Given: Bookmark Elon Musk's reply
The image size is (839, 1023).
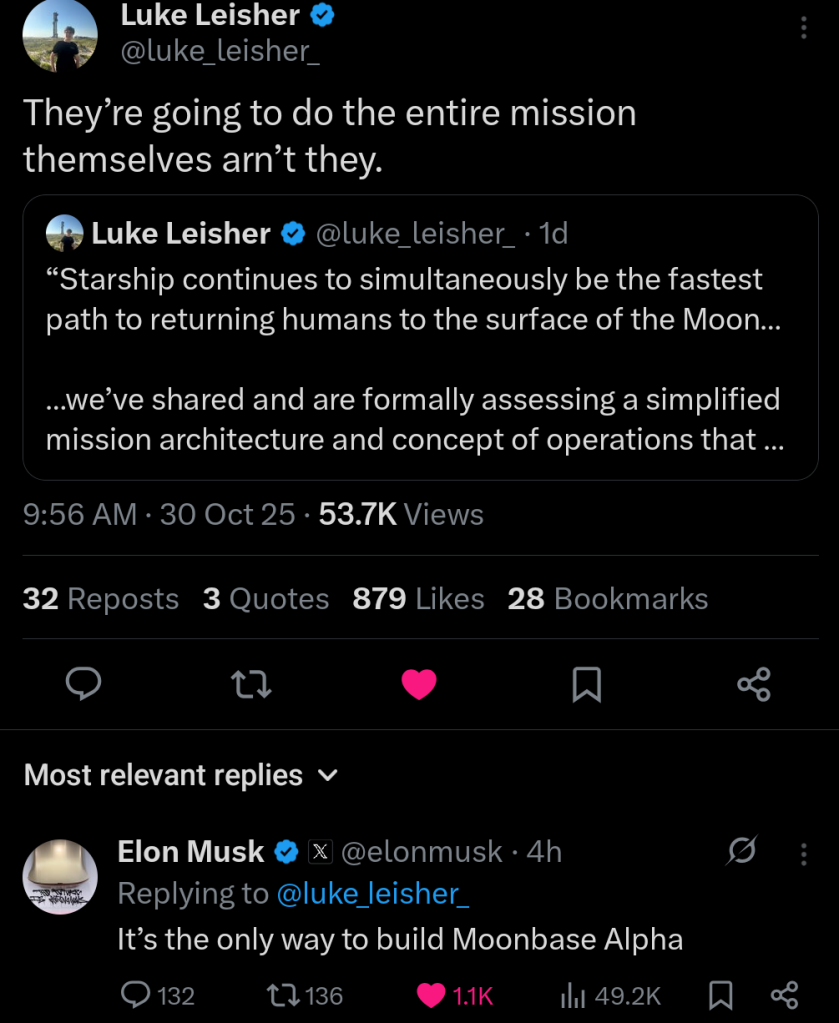Looking at the screenshot, I should click(x=720, y=995).
